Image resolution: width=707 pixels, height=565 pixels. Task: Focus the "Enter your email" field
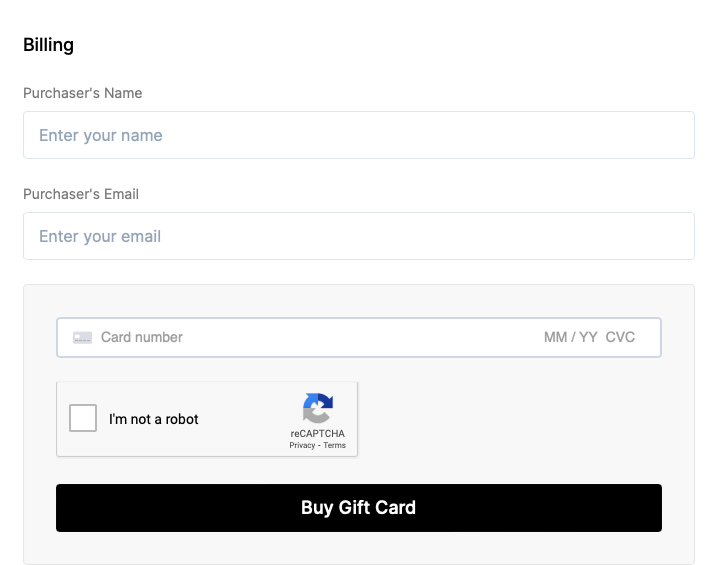[359, 236]
